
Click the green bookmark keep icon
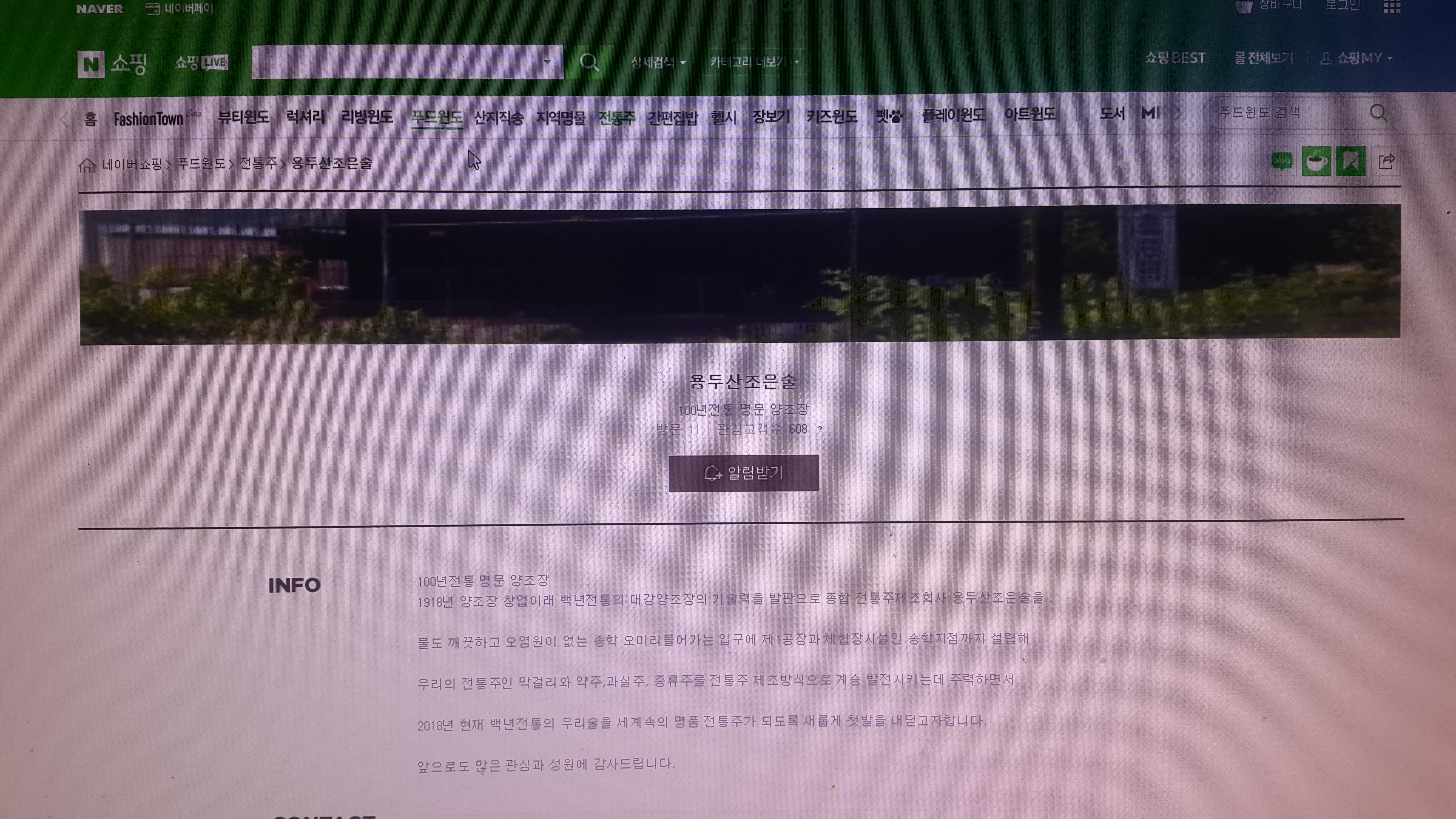pos(1350,162)
